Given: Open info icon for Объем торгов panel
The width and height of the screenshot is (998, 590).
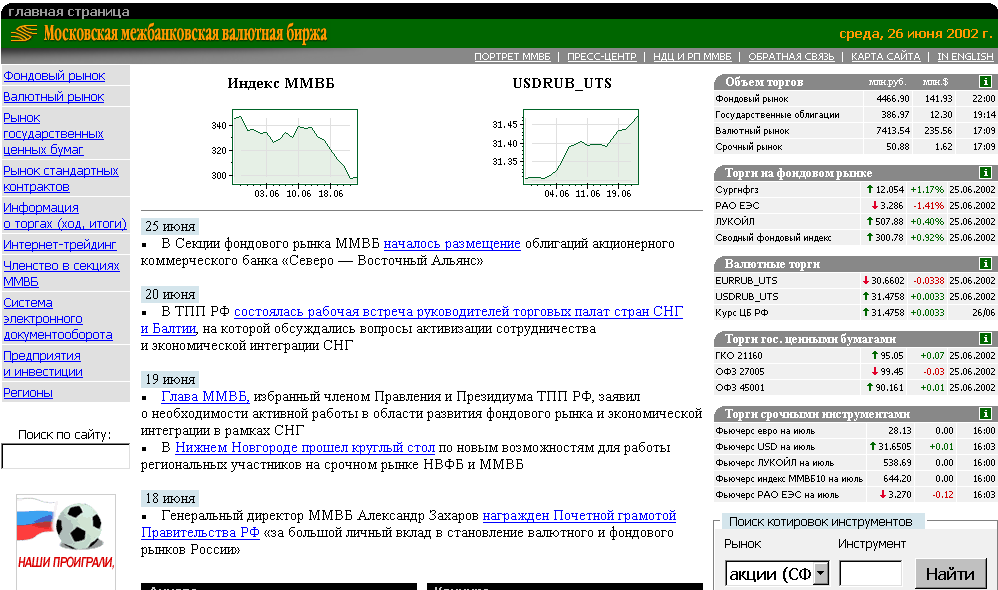Looking at the screenshot, I should [985, 82].
